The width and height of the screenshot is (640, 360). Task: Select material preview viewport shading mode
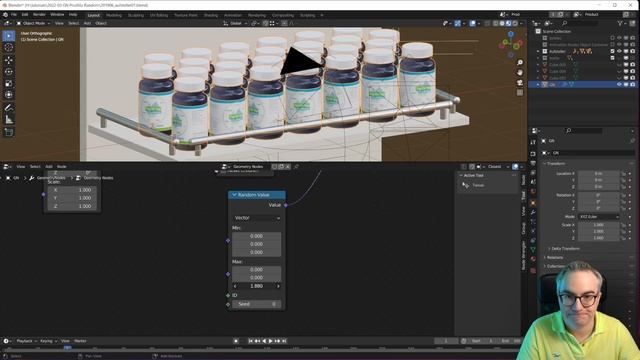(x=509, y=23)
